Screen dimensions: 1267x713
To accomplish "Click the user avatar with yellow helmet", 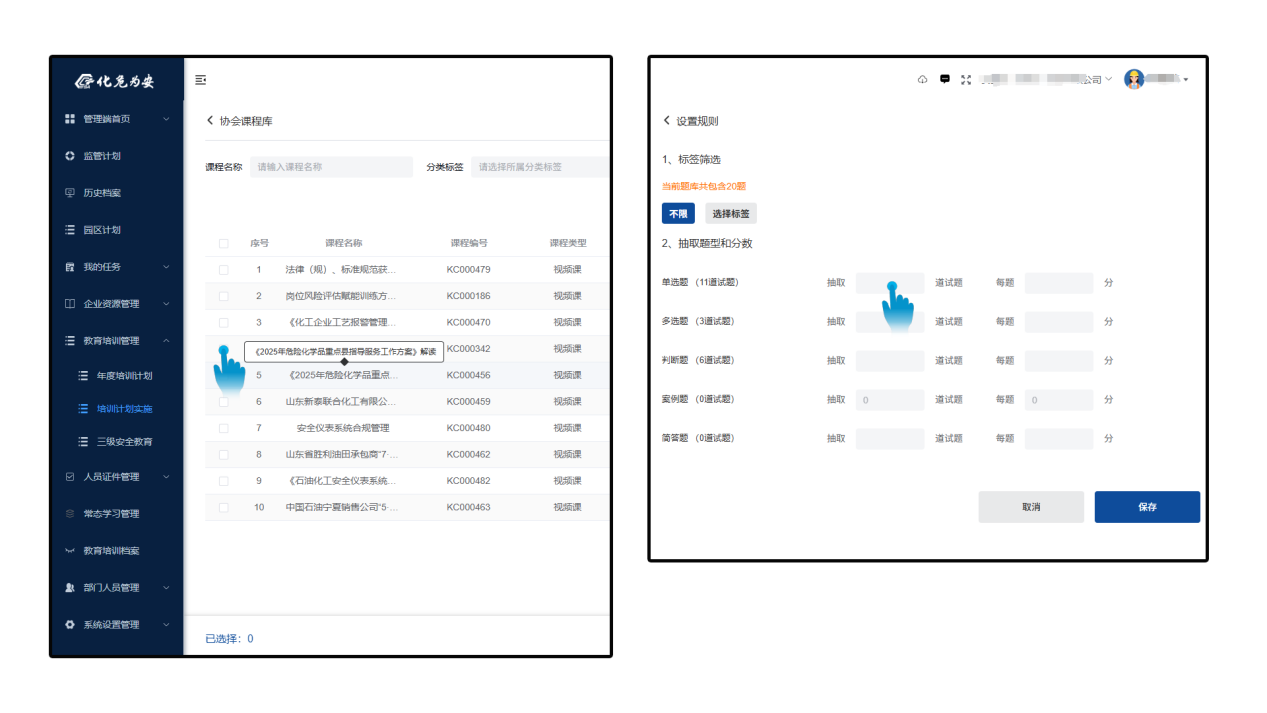I will click(1134, 80).
